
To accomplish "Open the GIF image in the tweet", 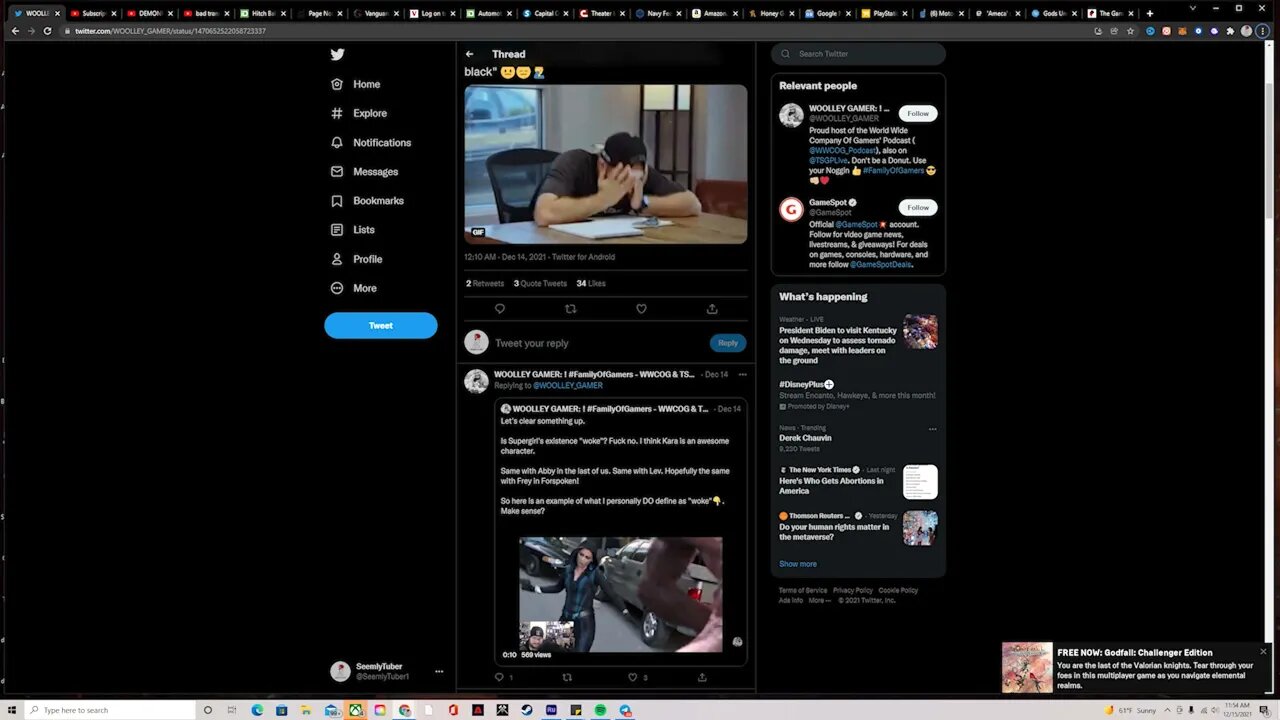I will (x=605, y=164).
